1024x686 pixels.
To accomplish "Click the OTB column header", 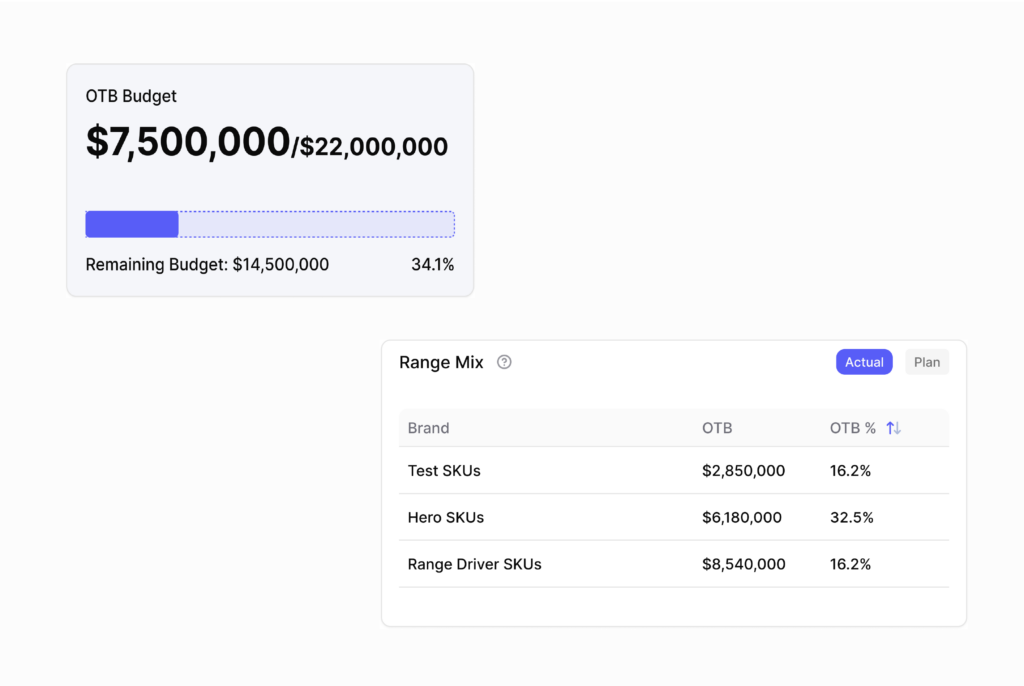I will tap(717, 428).
